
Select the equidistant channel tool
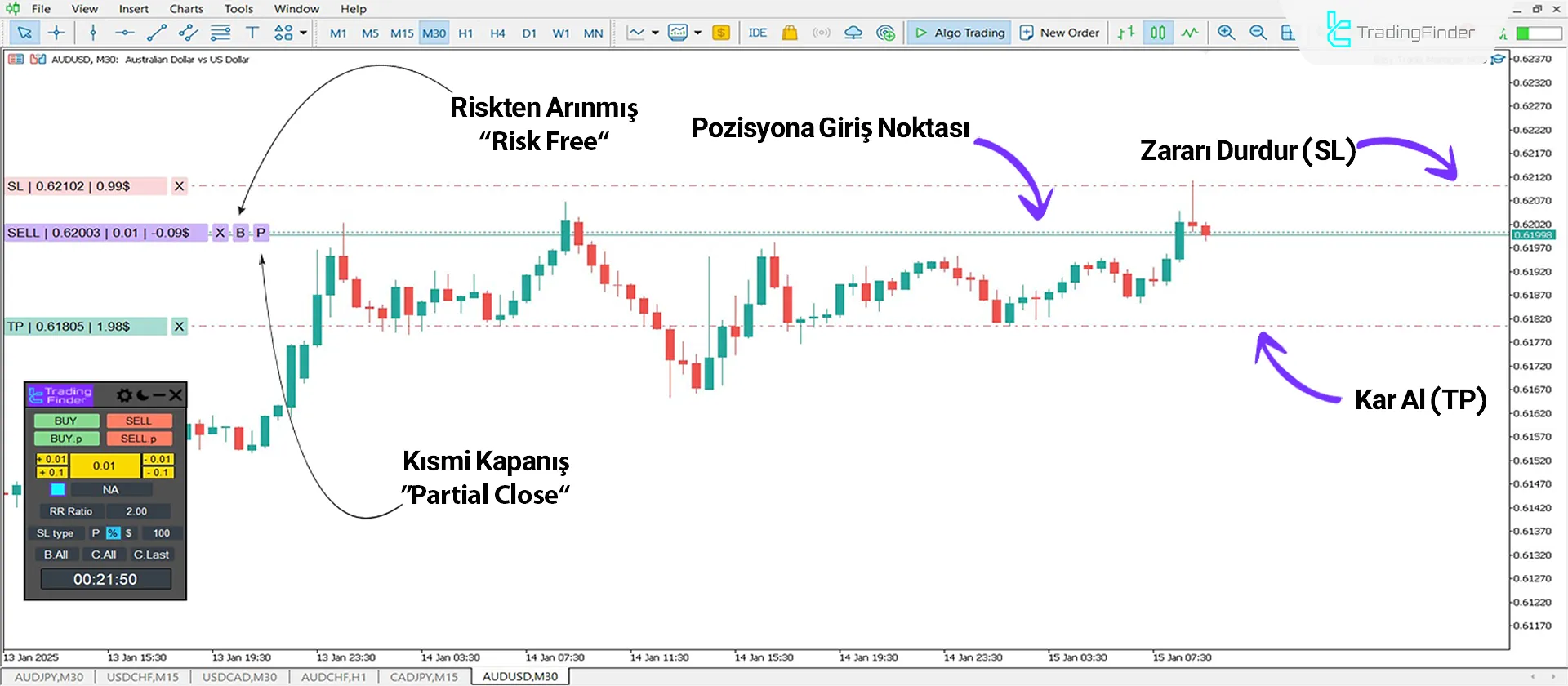188,33
